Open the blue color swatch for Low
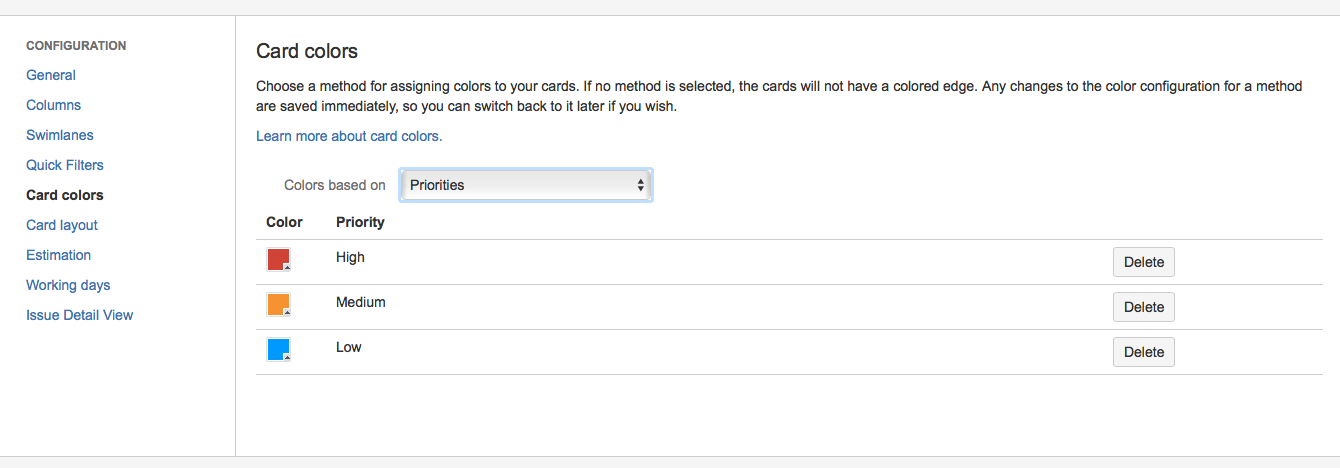 tap(278, 350)
